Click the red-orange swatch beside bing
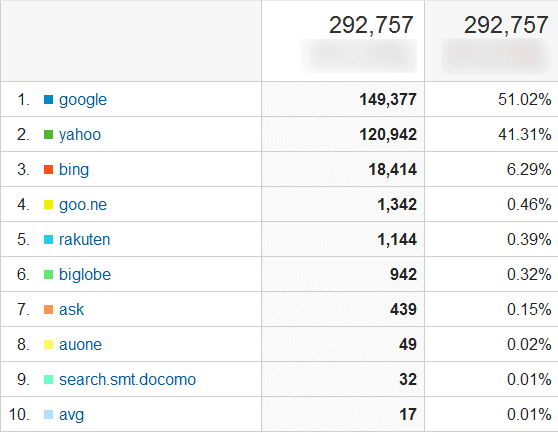The height and width of the screenshot is (433, 558). (x=48, y=169)
